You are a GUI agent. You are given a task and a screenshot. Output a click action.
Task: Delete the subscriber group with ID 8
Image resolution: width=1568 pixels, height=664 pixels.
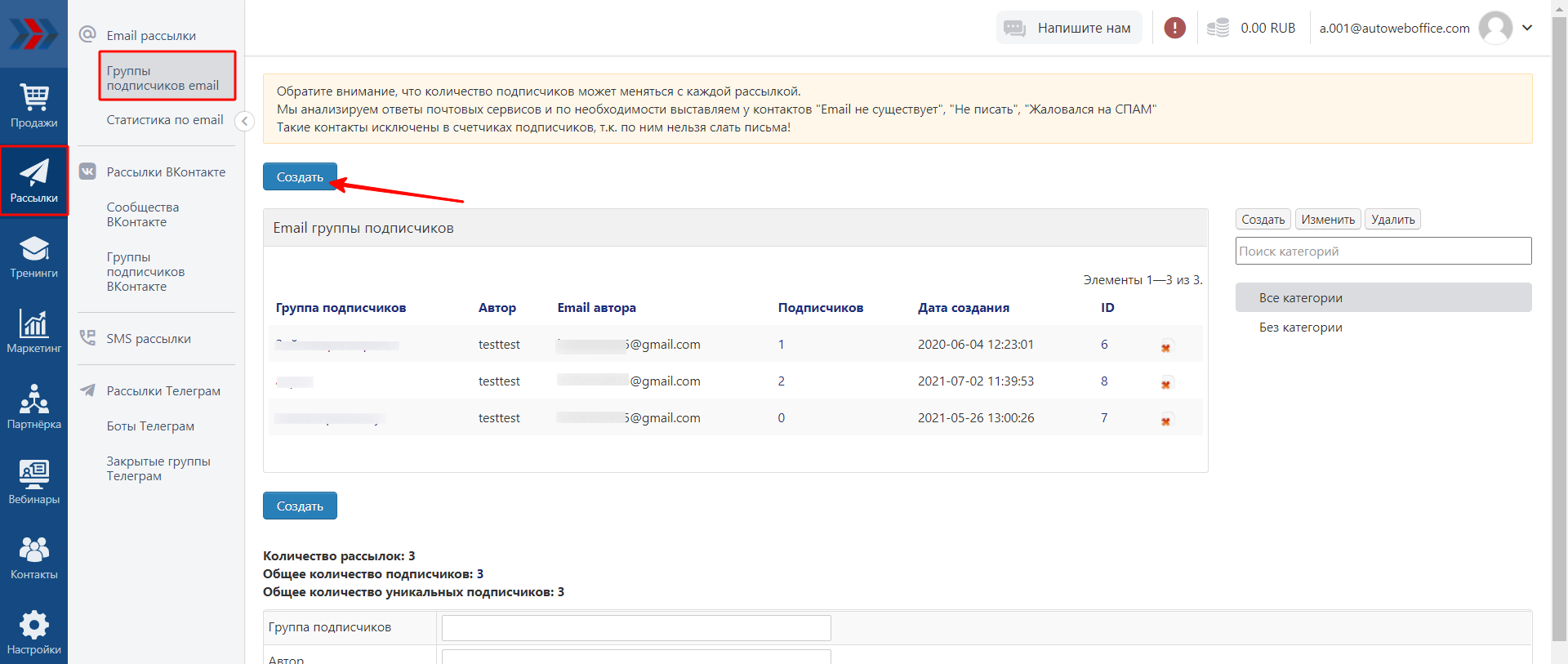tap(1166, 384)
